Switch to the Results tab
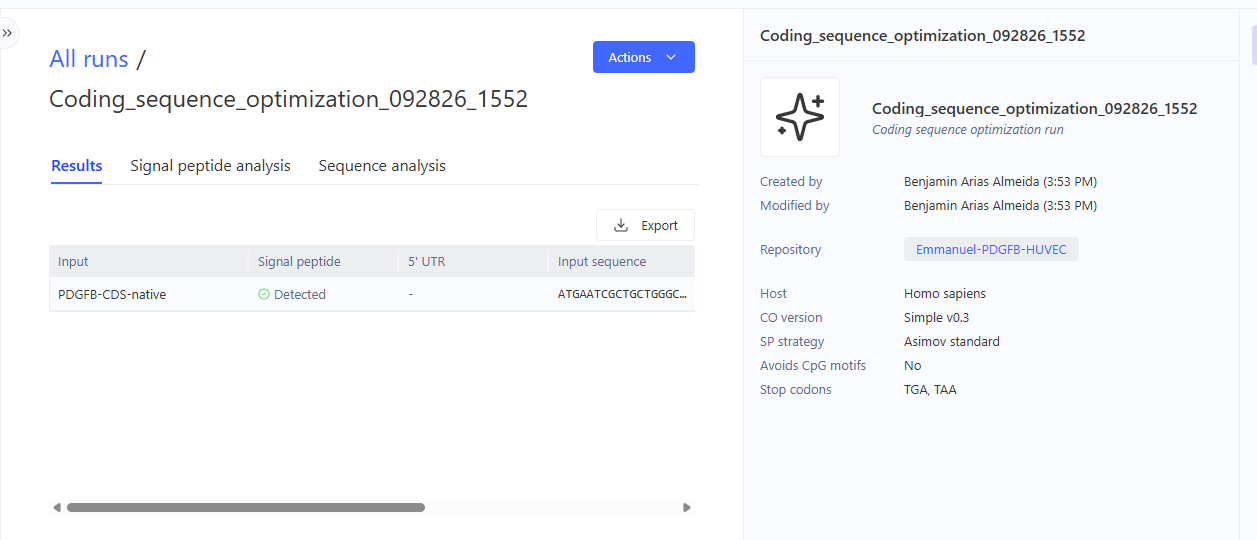1257x540 pixels. point(77,166)
